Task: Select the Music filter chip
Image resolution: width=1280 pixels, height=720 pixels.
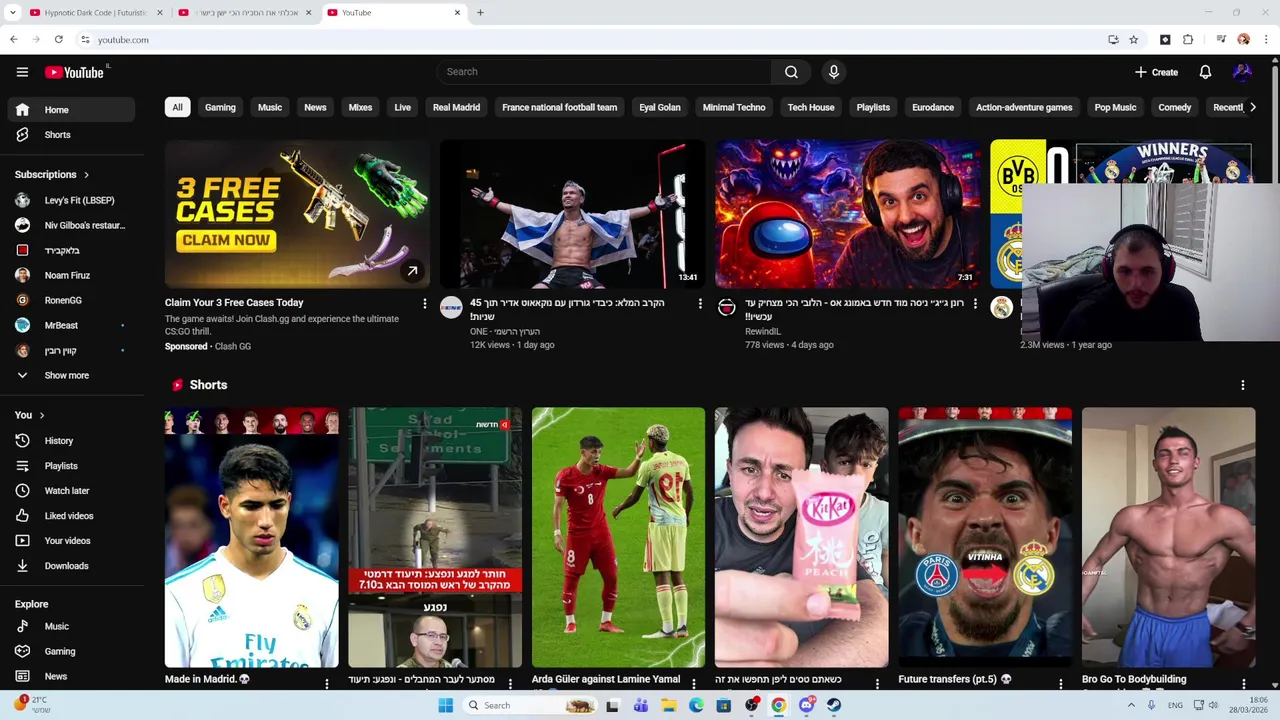Action: click(x=270, y=107)
